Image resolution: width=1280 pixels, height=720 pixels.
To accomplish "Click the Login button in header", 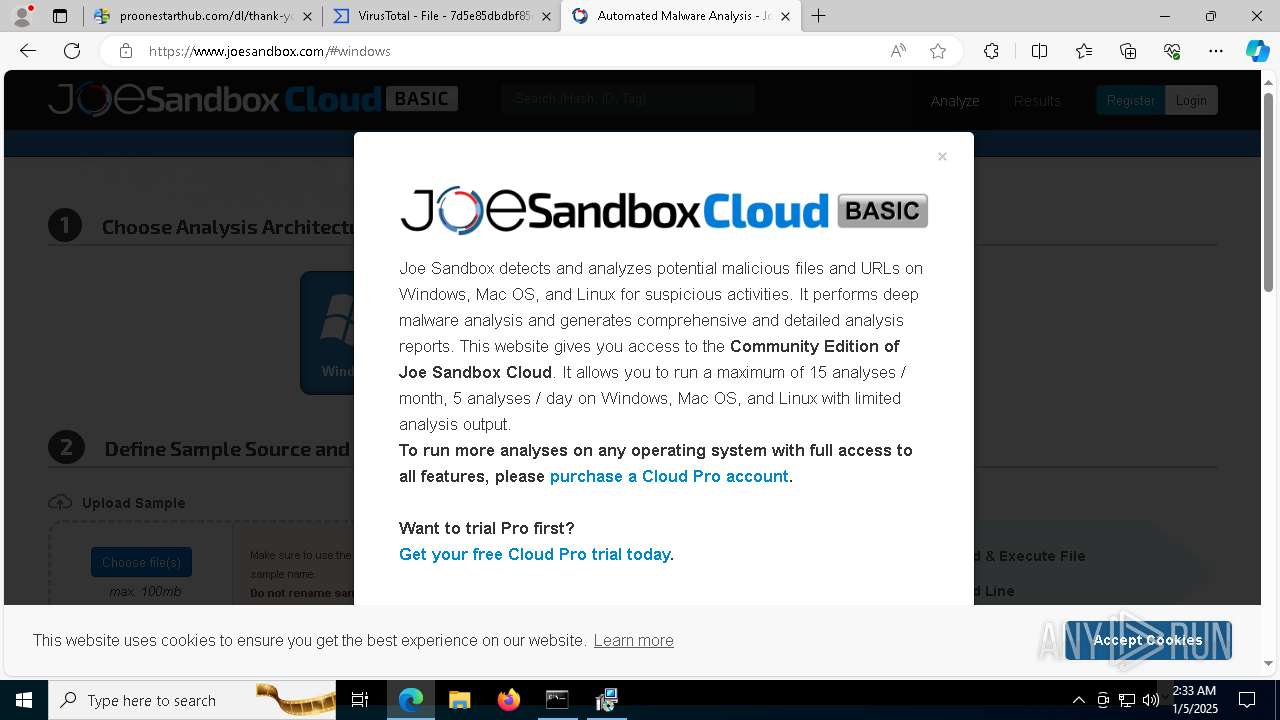I will (1191, 100).
